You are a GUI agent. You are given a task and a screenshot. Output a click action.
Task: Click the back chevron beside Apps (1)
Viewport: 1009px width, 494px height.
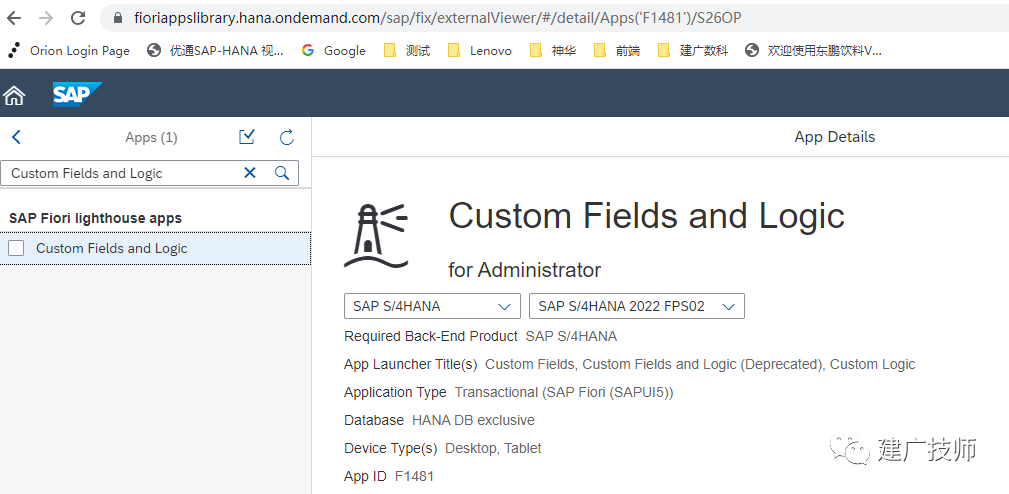[x=17, y=137]
